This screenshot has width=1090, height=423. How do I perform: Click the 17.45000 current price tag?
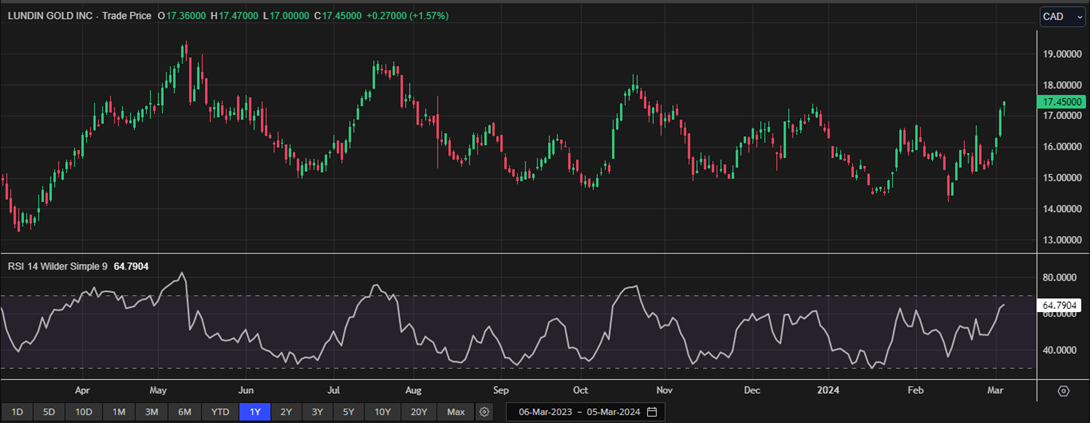click(x=1060, y=102)
